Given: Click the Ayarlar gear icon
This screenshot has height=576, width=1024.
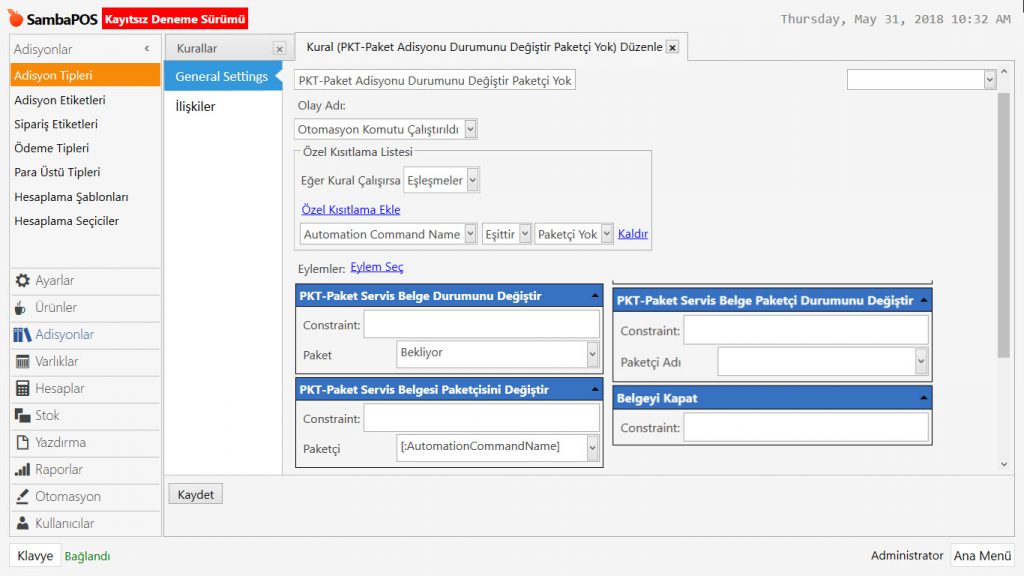Looking at the screenshot, I should click(x=22, y=281).
